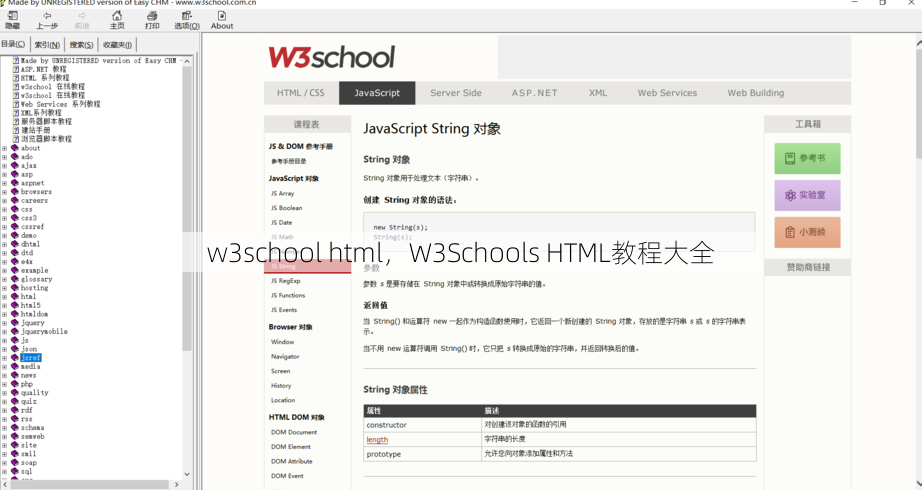Click the page icon beside 'XML系列教程'
The image size is (922, 490).
[x=16, y=113]
